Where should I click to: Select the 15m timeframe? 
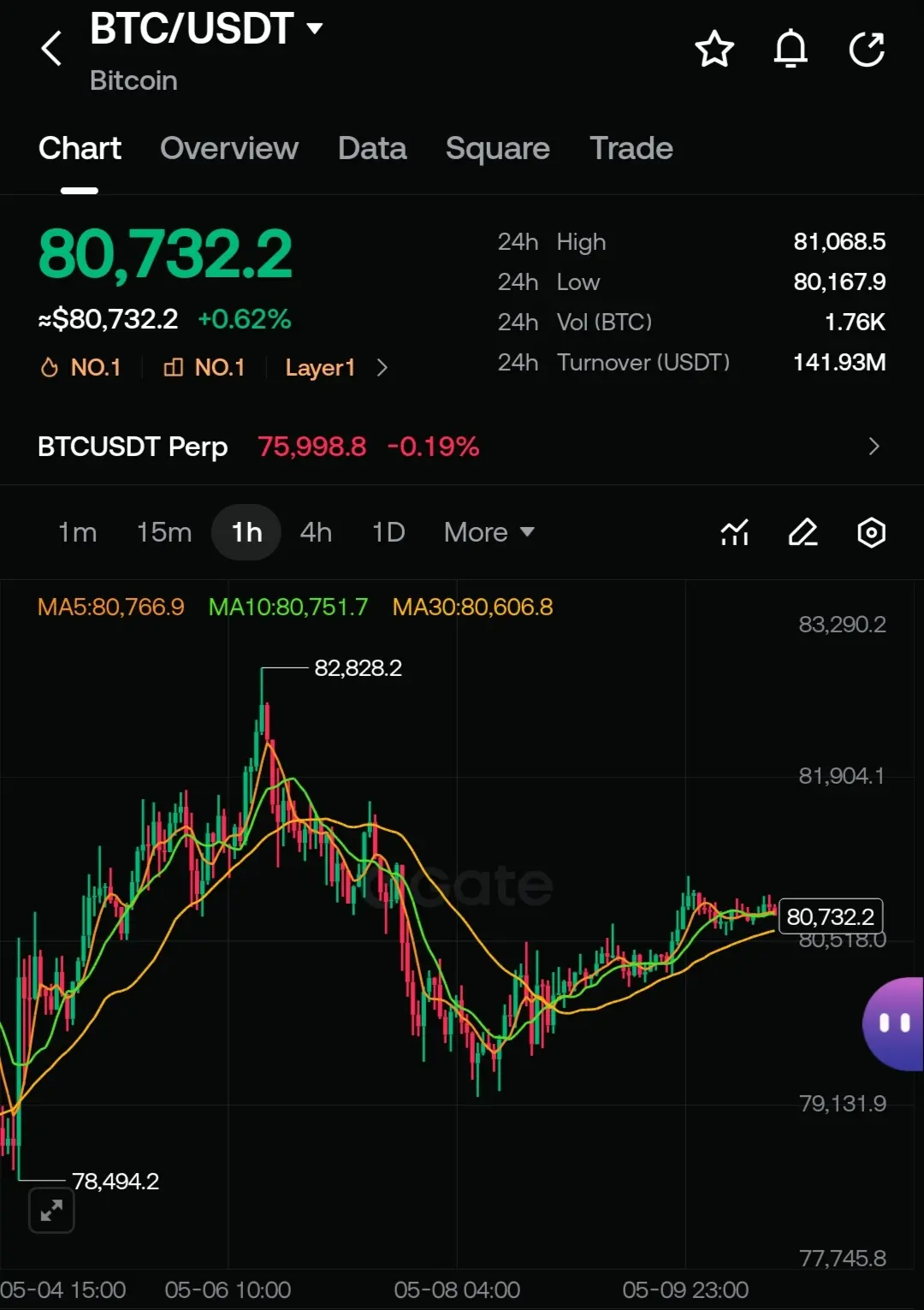coord(164,532)
